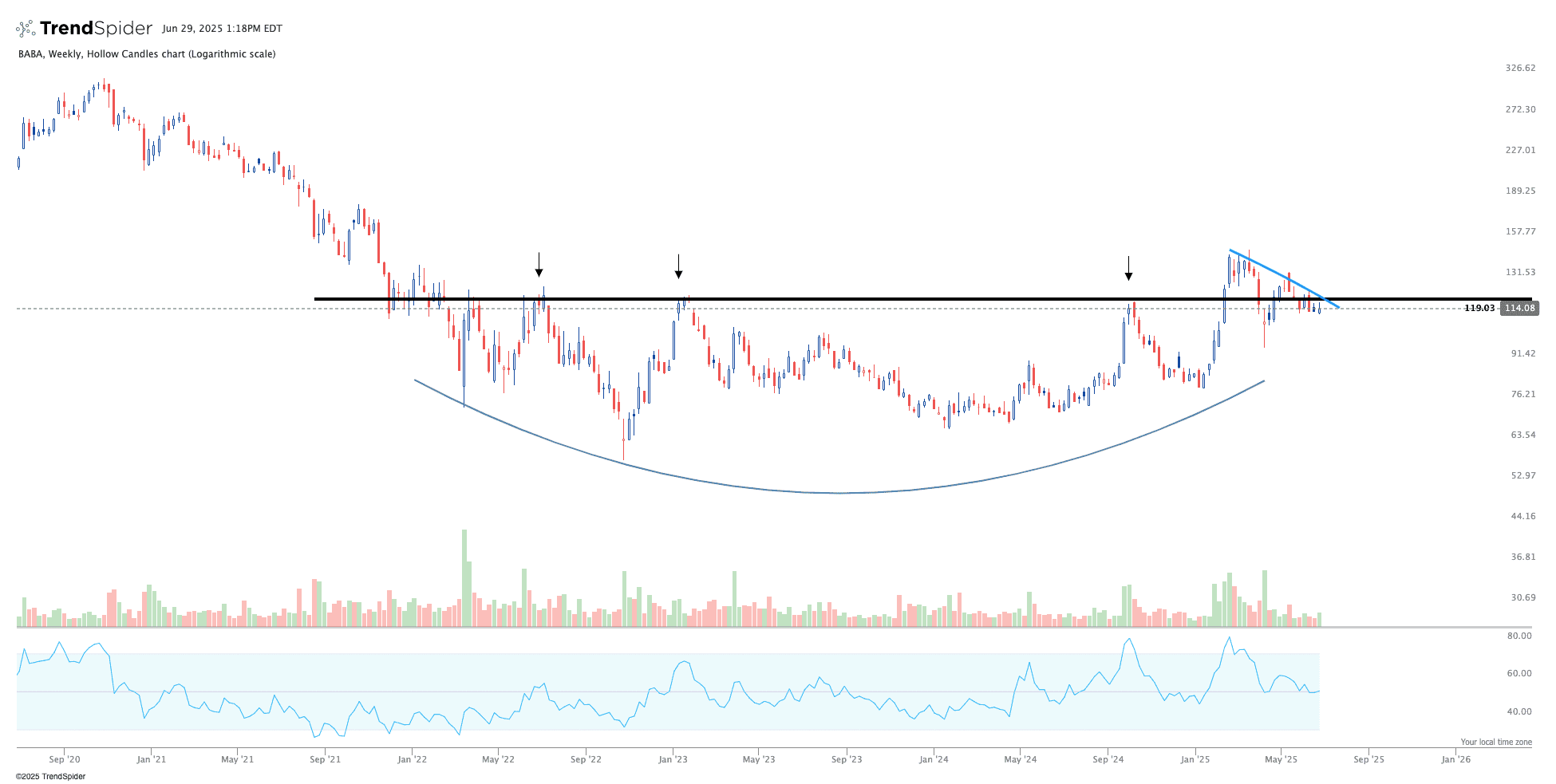This screenshot has width=1556, height=784.
Task: Click the leftmost black down arrow annotation
Action: pyautogui.click(x=539, y=266)
